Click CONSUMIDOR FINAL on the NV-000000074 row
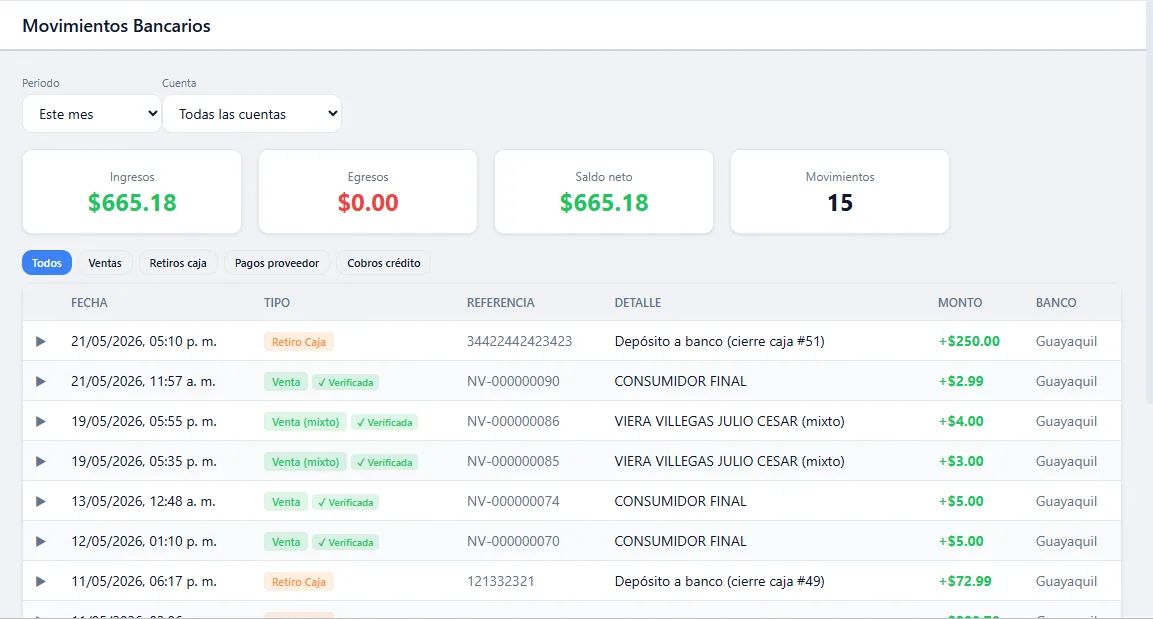 pos(681,501)
